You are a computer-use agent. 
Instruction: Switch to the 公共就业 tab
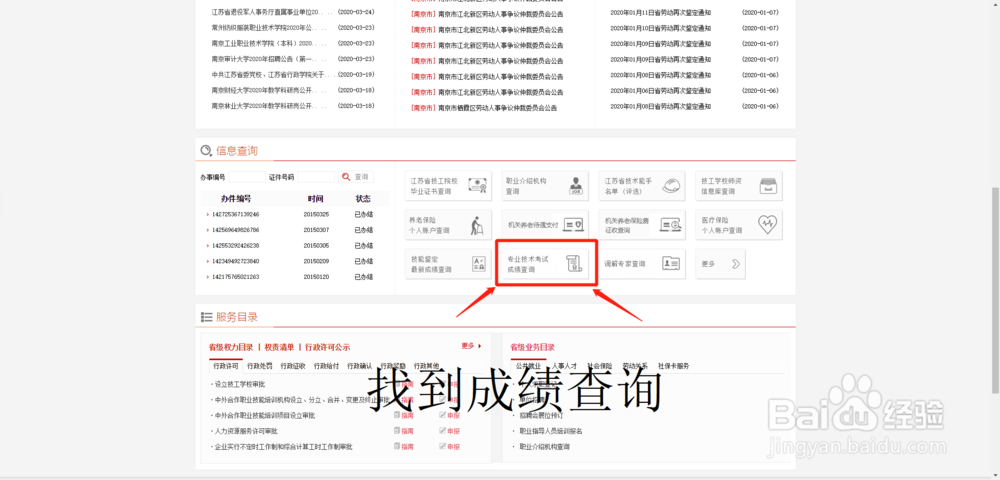527,366
